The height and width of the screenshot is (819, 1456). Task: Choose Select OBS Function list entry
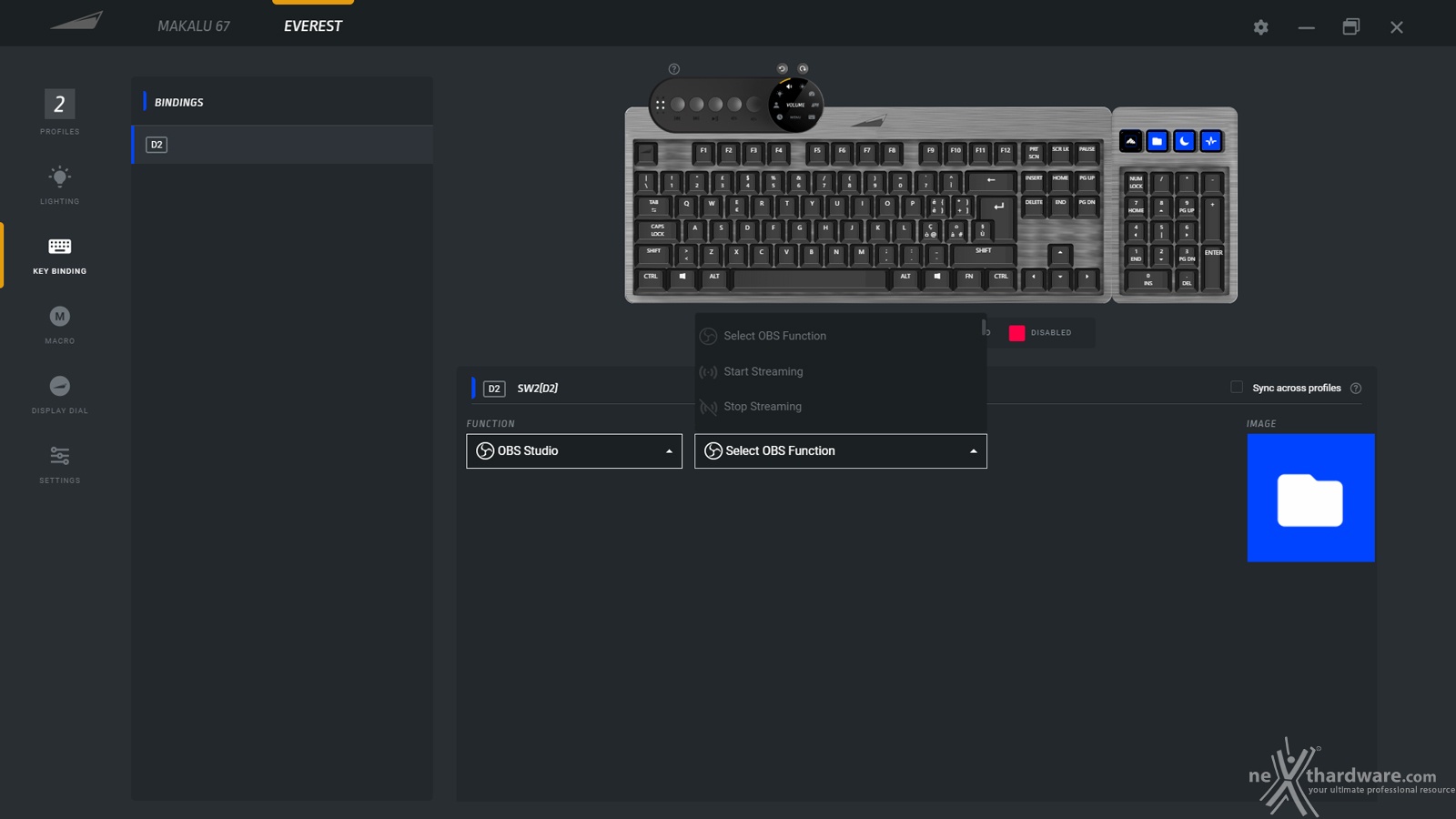[x=839, y=336]
